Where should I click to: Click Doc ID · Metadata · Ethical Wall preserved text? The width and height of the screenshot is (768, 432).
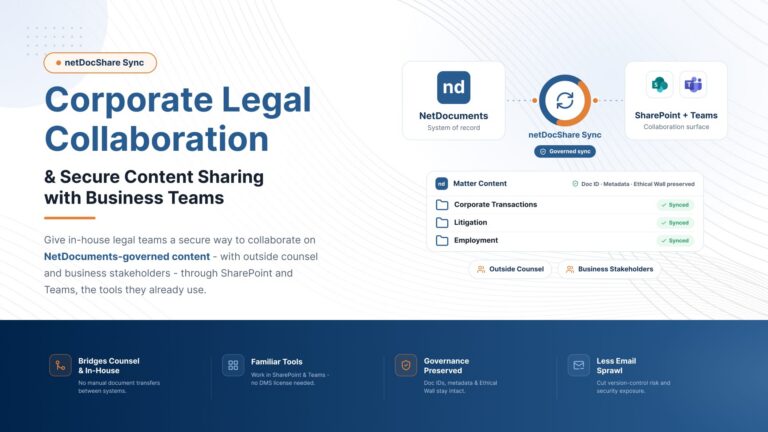(638, 184)
